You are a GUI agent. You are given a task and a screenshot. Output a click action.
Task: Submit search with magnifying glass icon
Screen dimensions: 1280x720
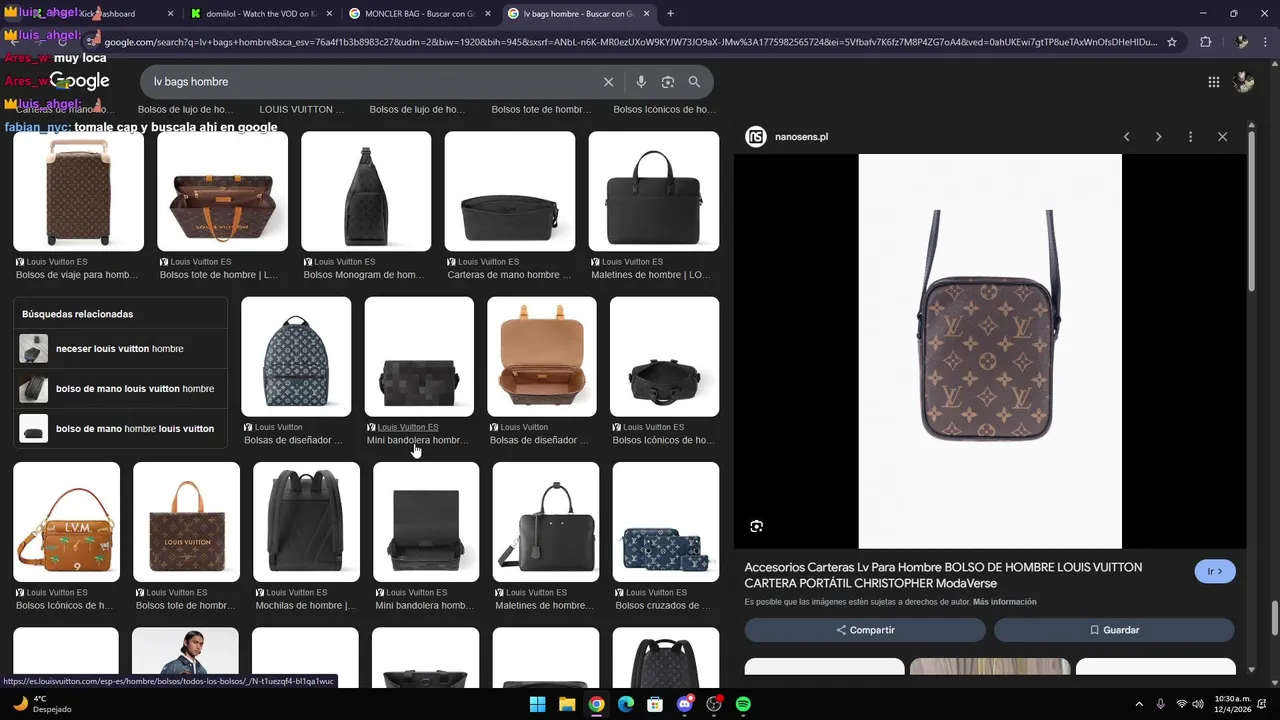point(694,82)
